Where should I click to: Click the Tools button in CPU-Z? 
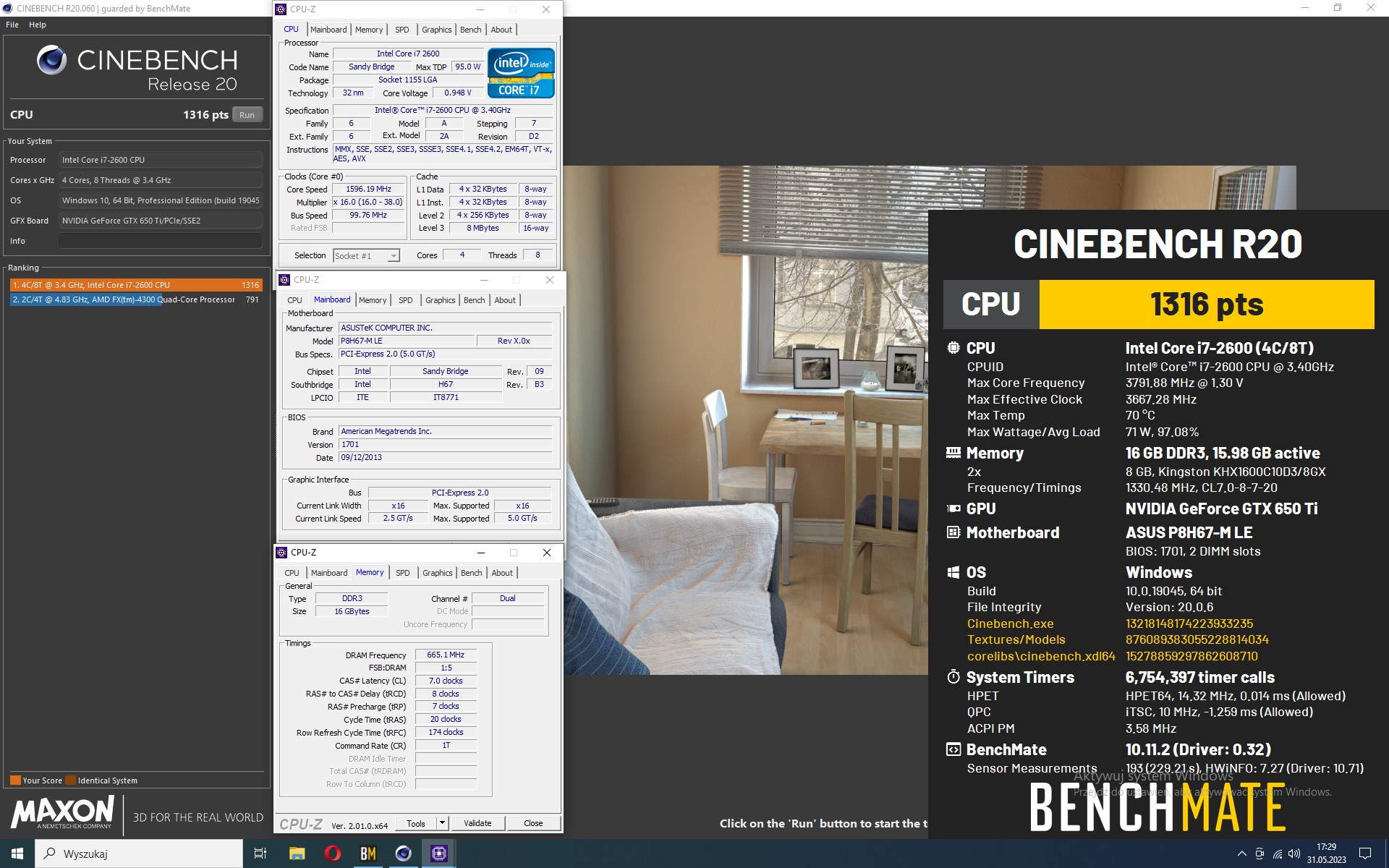[416, 823]
